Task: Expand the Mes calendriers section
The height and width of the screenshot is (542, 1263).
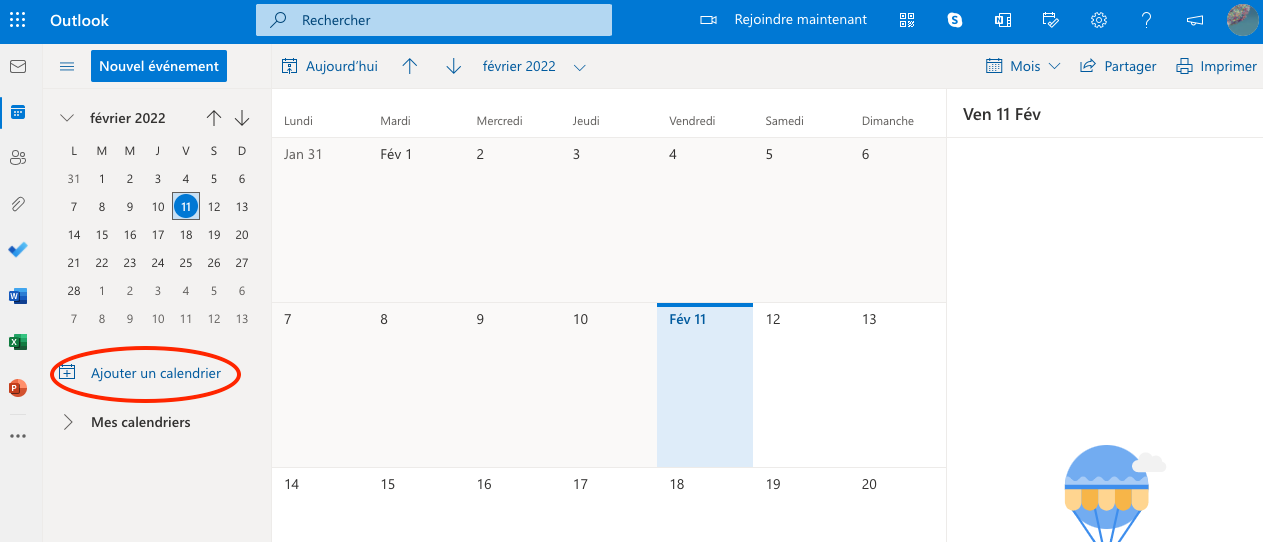Action: 68,422
